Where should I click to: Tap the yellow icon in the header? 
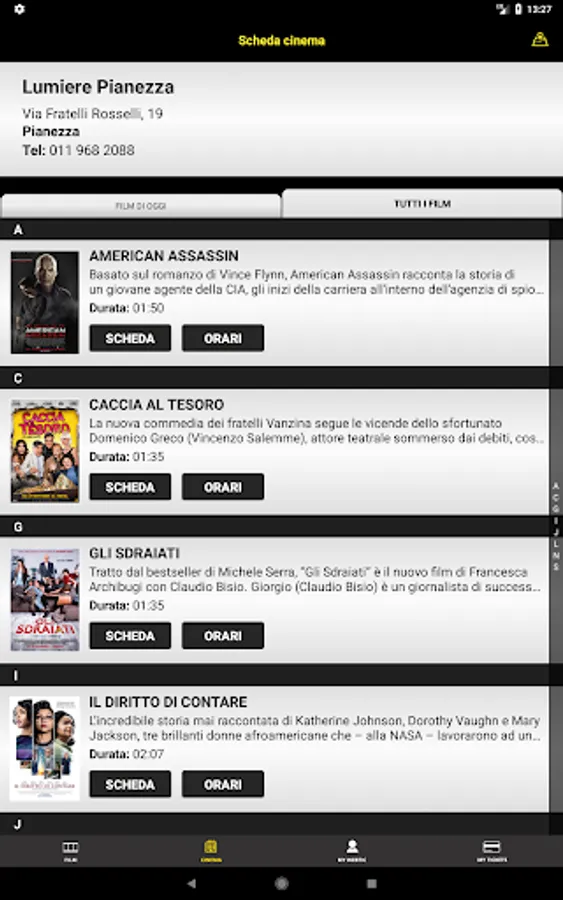click(539, 40)
